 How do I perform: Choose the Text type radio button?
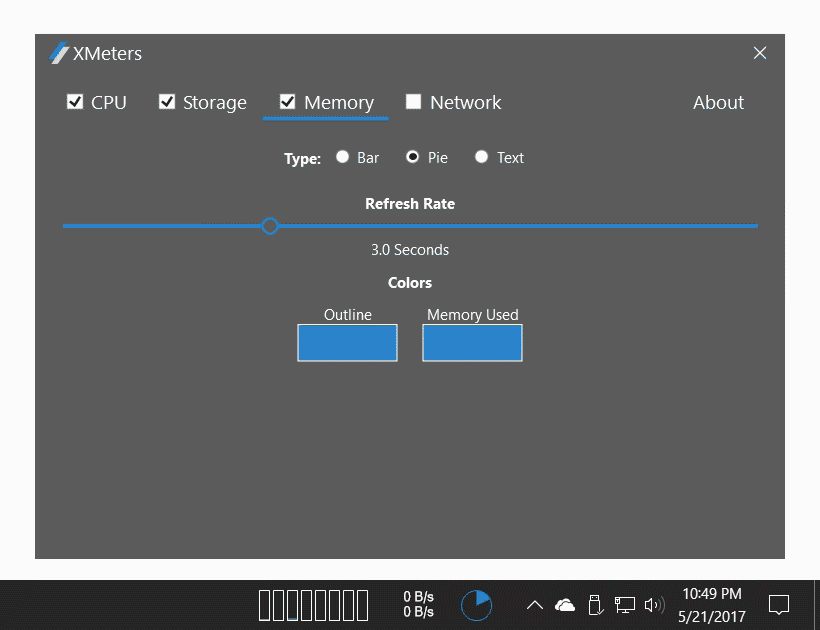[482, 157]
